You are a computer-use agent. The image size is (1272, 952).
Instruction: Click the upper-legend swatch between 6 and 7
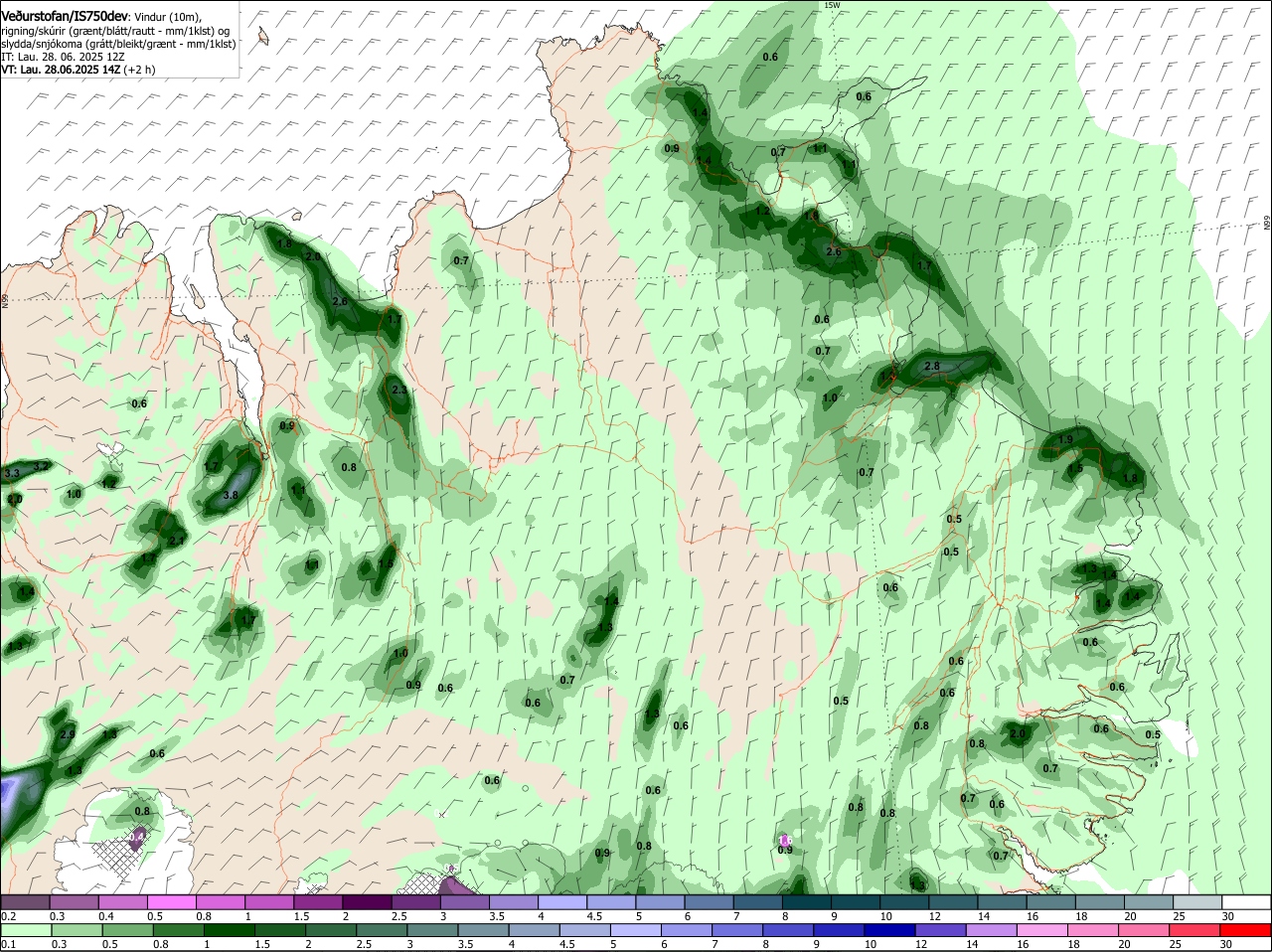click(x=709, y=902)
